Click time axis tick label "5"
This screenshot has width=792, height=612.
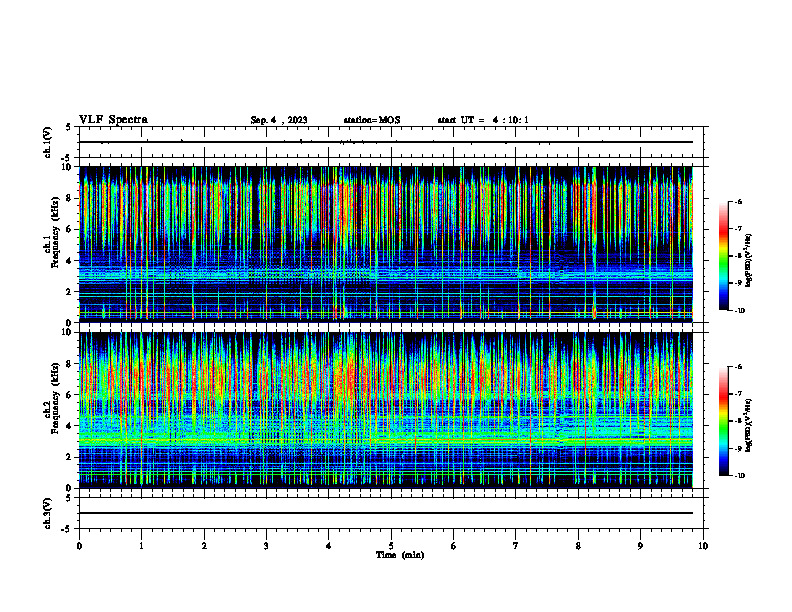coord(391,546)
